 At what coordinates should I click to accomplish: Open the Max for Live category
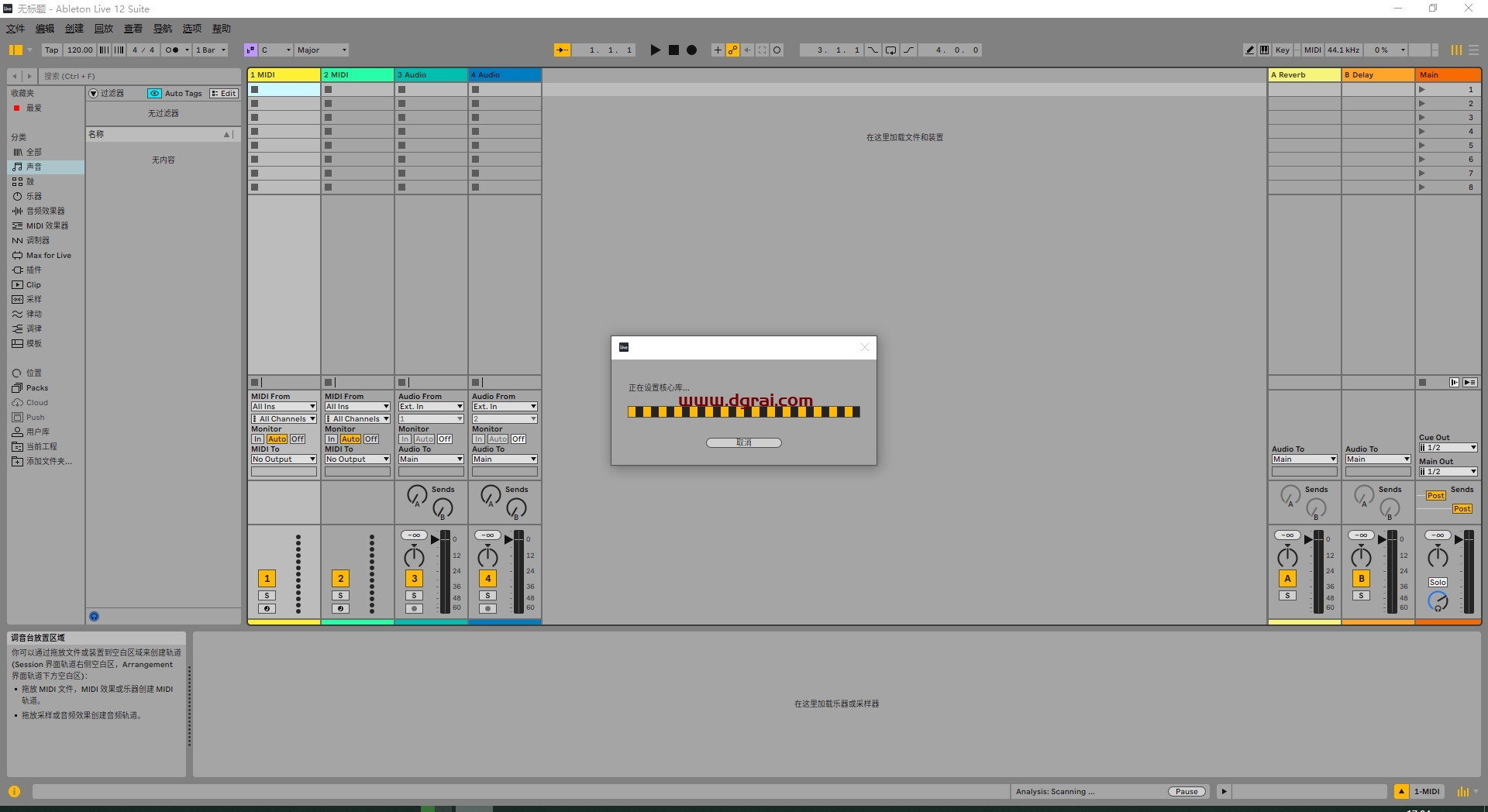coord(46,255)
